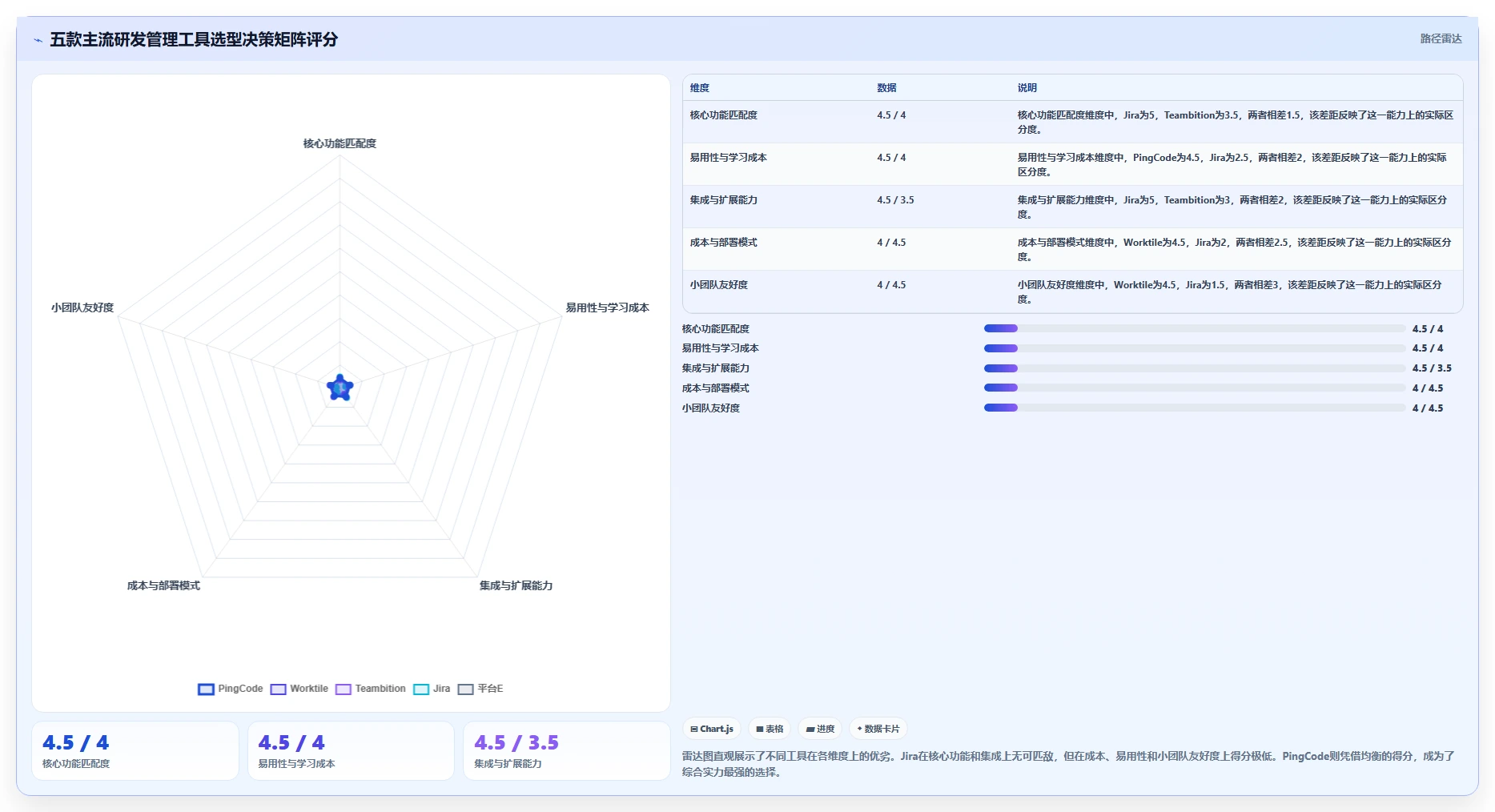Toggle the Teambition legend swatch
This screenshot has width=1495, height=812.
(343, 689)
